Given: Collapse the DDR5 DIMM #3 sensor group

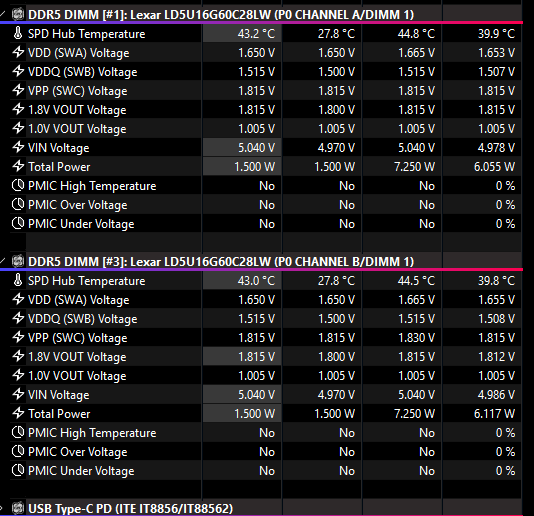Looking at the screenshot, I should click(x=2, y=261).
